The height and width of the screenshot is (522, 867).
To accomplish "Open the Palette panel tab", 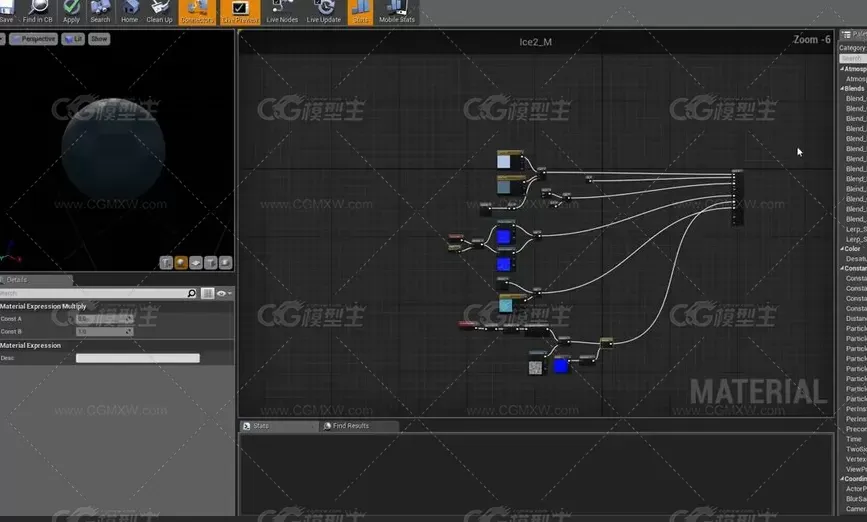I will point(853,35).
